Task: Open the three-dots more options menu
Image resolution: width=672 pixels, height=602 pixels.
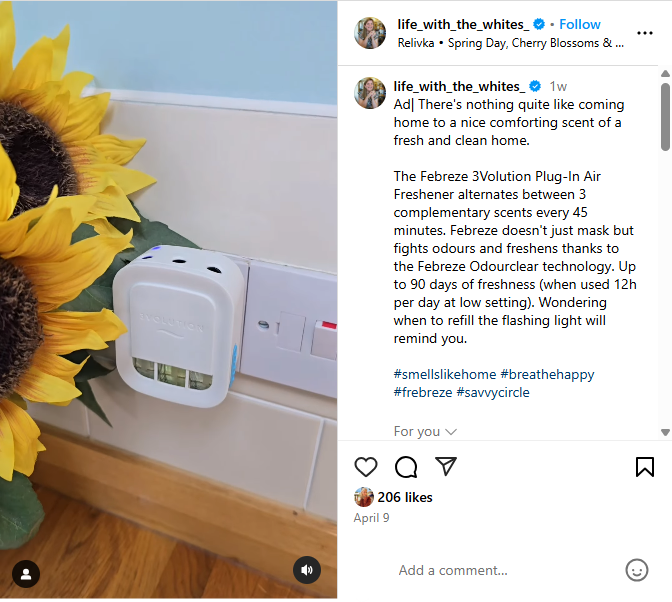Action: pyautogui.click(x=645, y=33)
